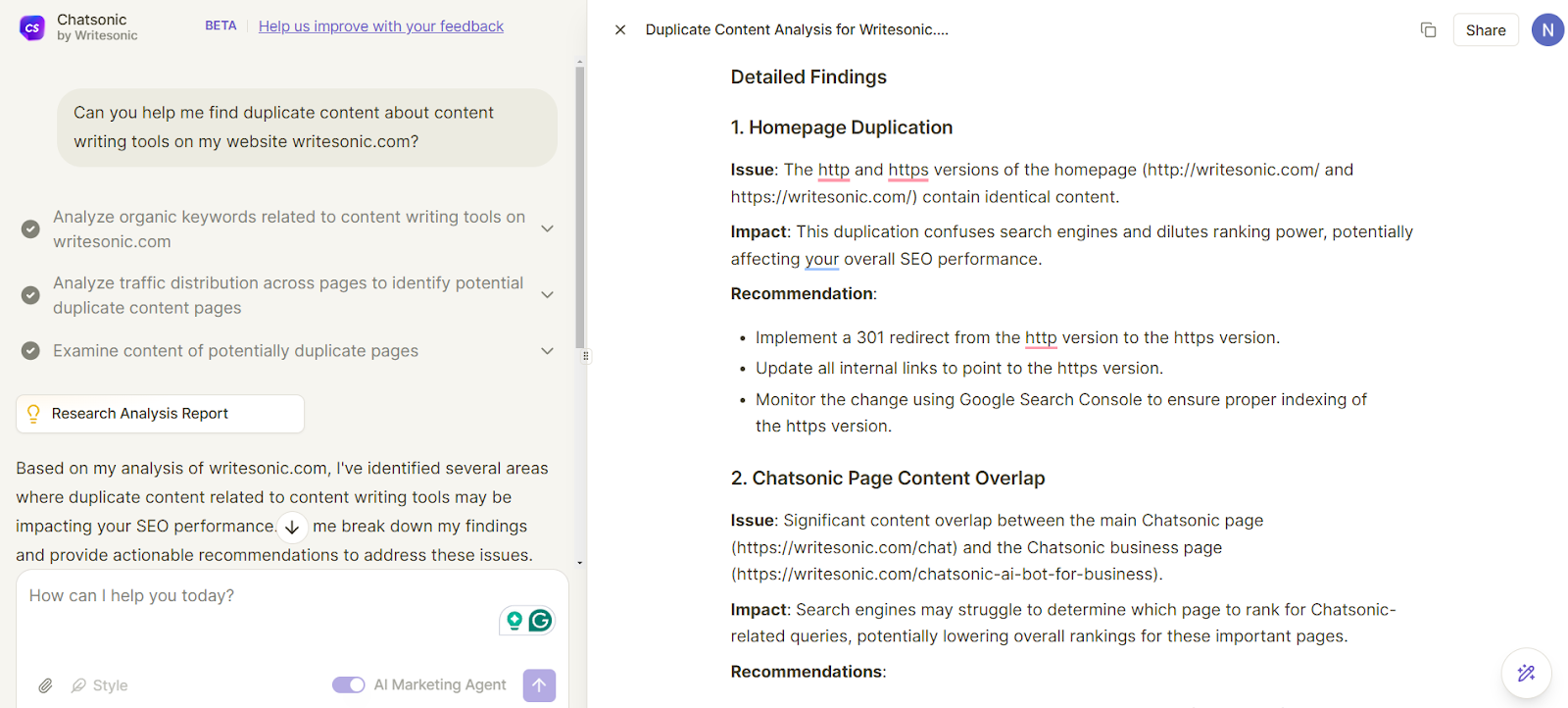This screenshot has height=708, width=1568.
Task: Expand the Analyze organic keywords step
Action: coord(548,228)
